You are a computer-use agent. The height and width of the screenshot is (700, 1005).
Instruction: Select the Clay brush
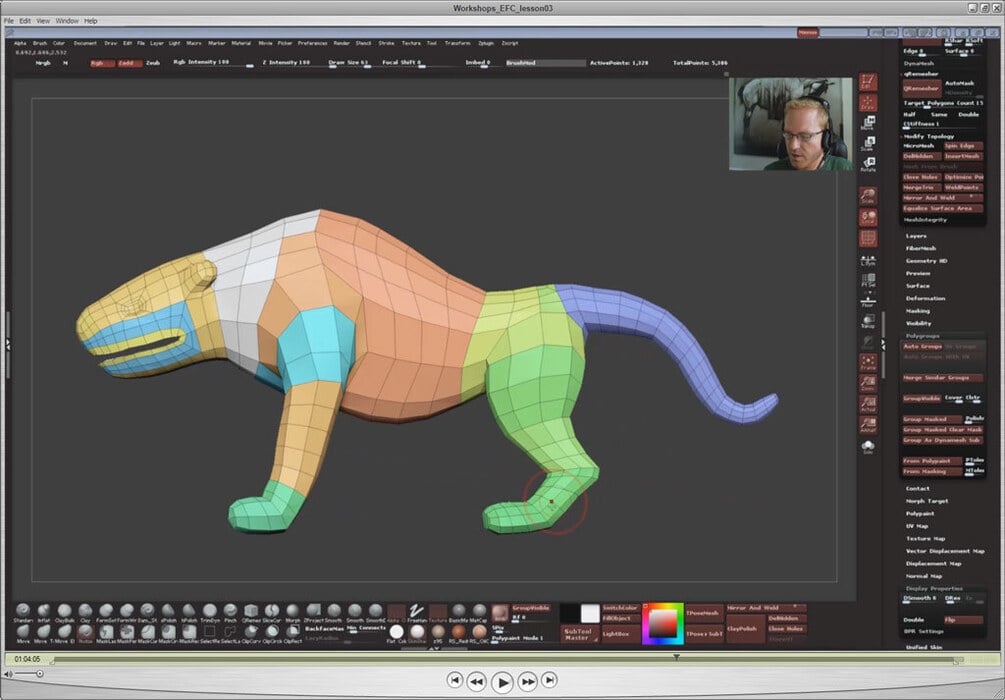click(x=85, y=612)
